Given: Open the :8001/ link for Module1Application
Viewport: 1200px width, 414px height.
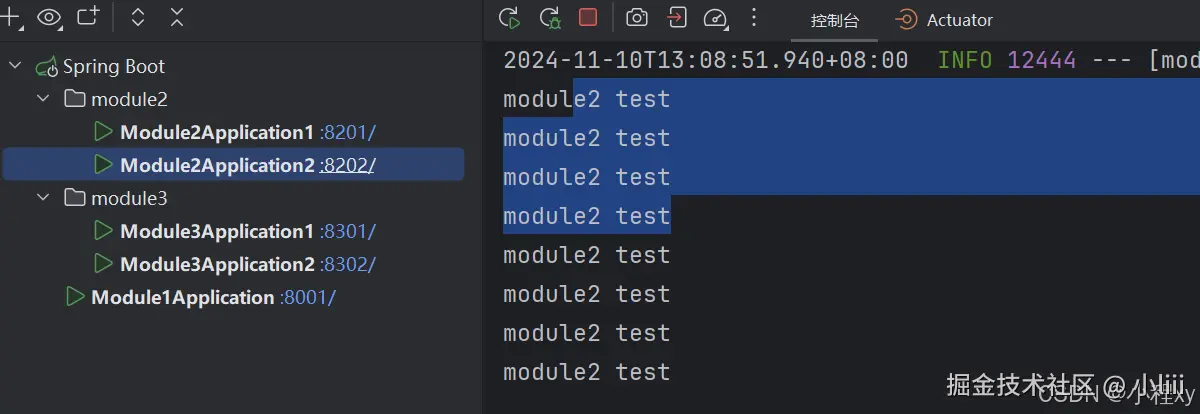Looking at the screenshot, I should coord(308,298).
